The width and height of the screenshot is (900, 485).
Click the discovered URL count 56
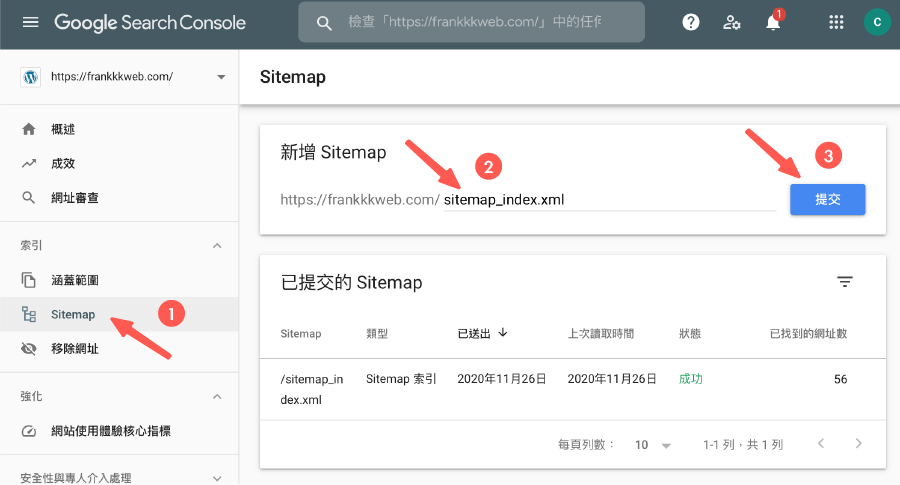[x=840, y=379]
